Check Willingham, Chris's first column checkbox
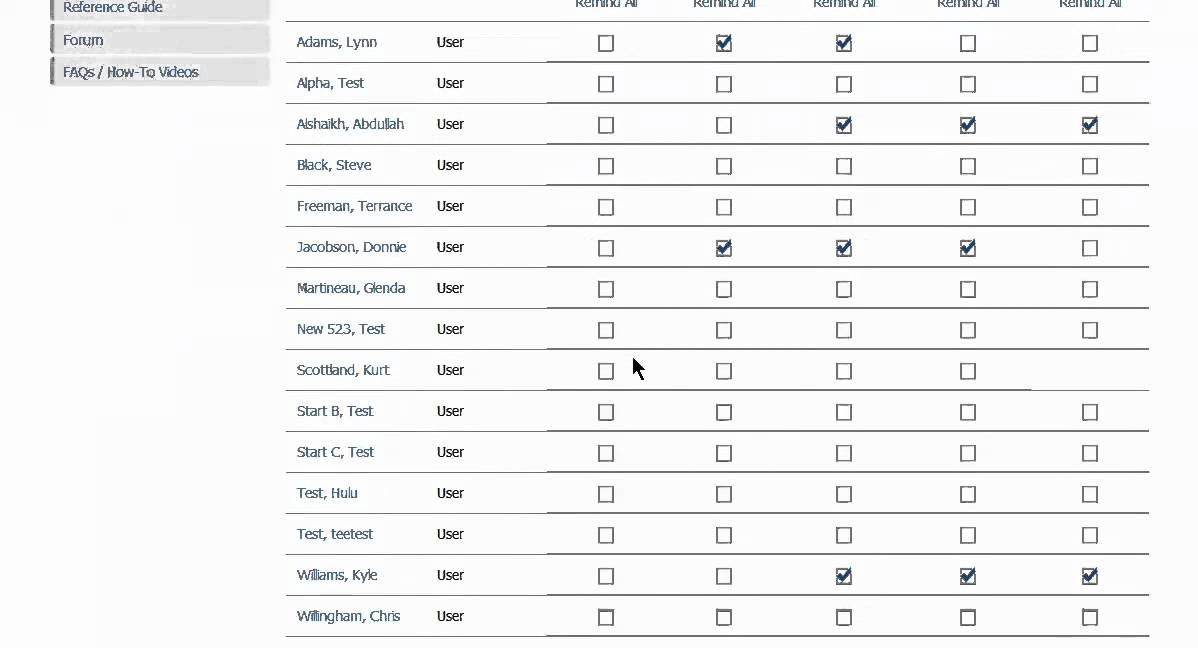Viewport: 1198px width, 648px height. pyautogui.click(x=606, y=617)
